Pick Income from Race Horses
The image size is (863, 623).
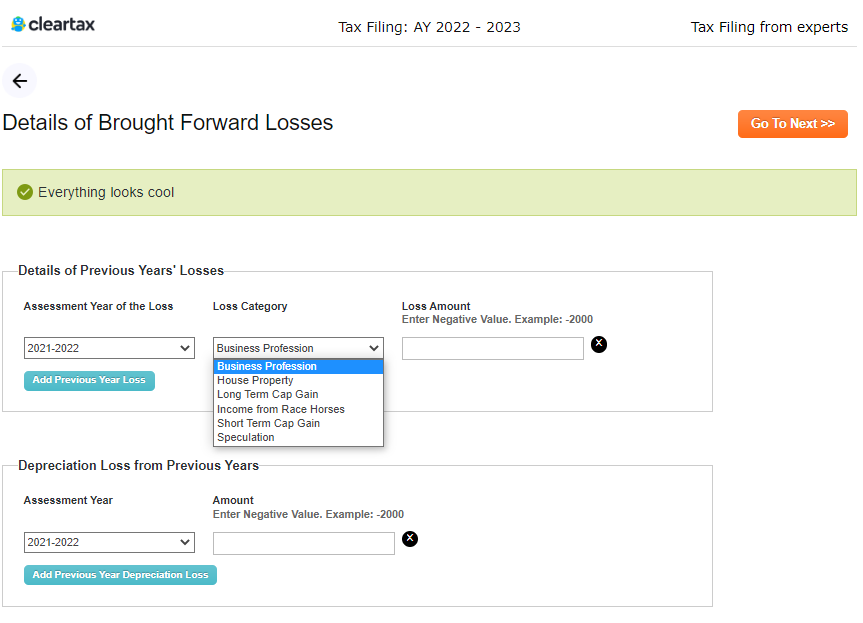click(x=298, y=409)
